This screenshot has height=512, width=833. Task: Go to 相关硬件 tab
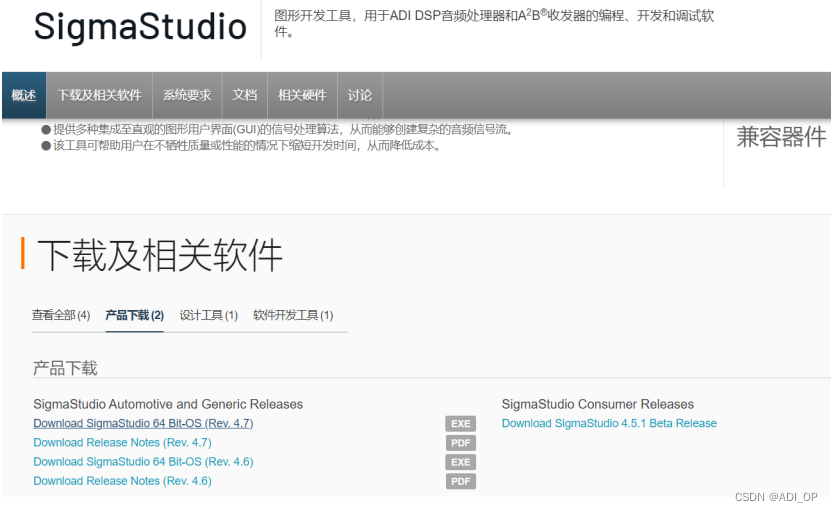(302, 95)
